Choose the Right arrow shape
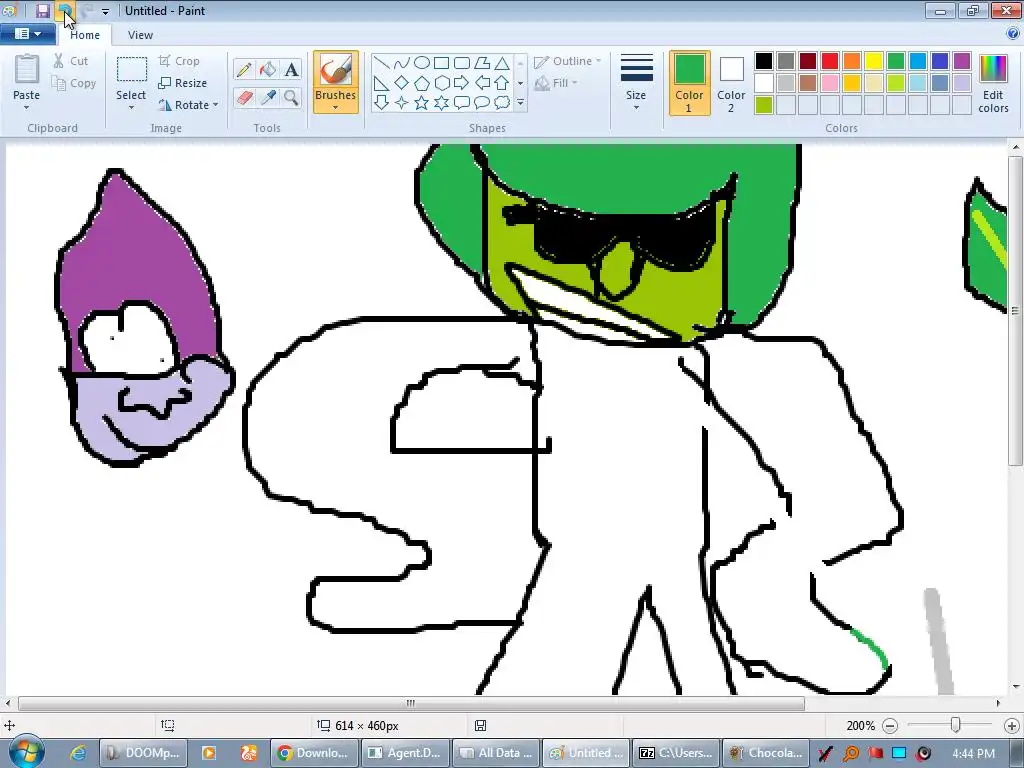 pos(462,83)
